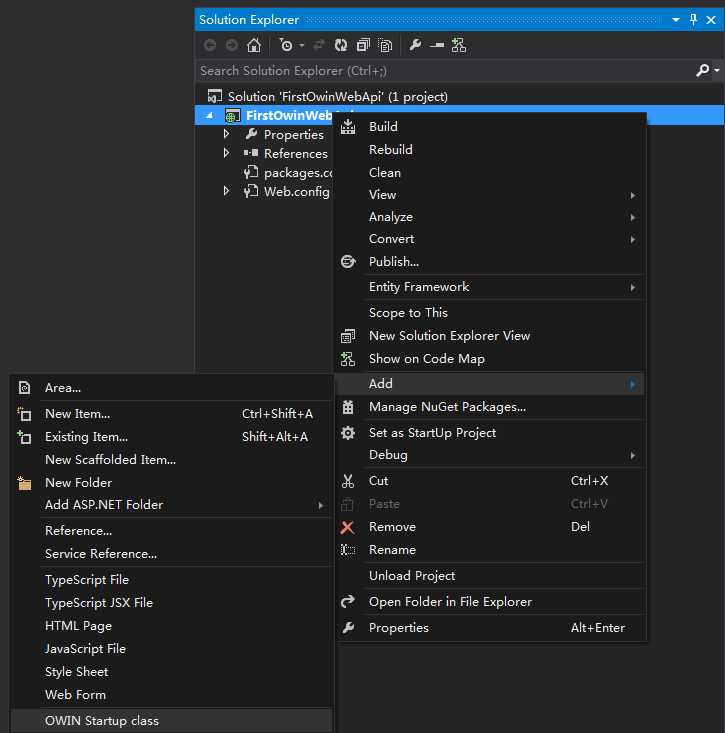725x733 pixels.
Task: Expand the Web.config tree node
Action: (x=226, y=191)
